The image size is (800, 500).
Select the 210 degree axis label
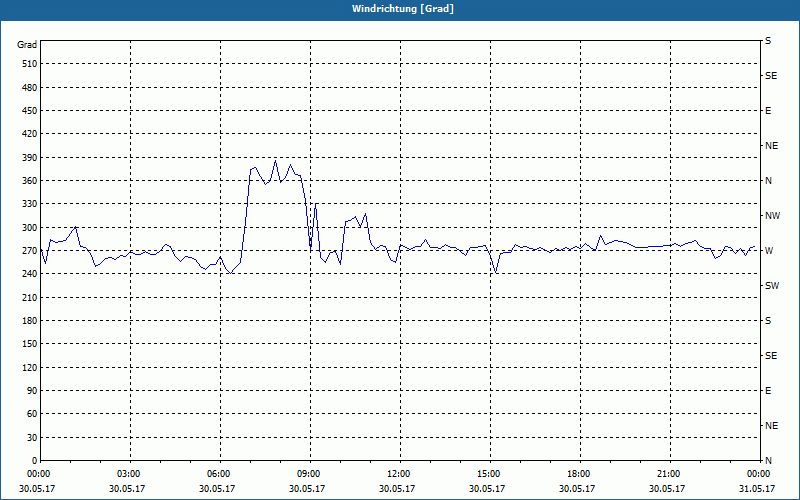[x=30, y=297]
